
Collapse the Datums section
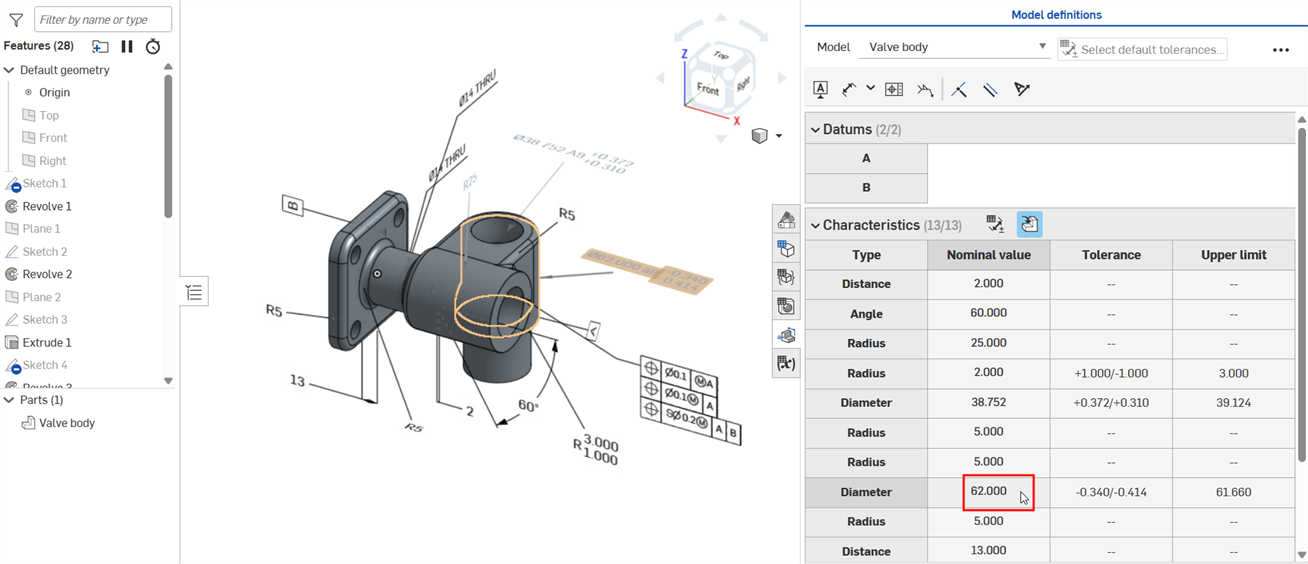click(x=815, y=129)
